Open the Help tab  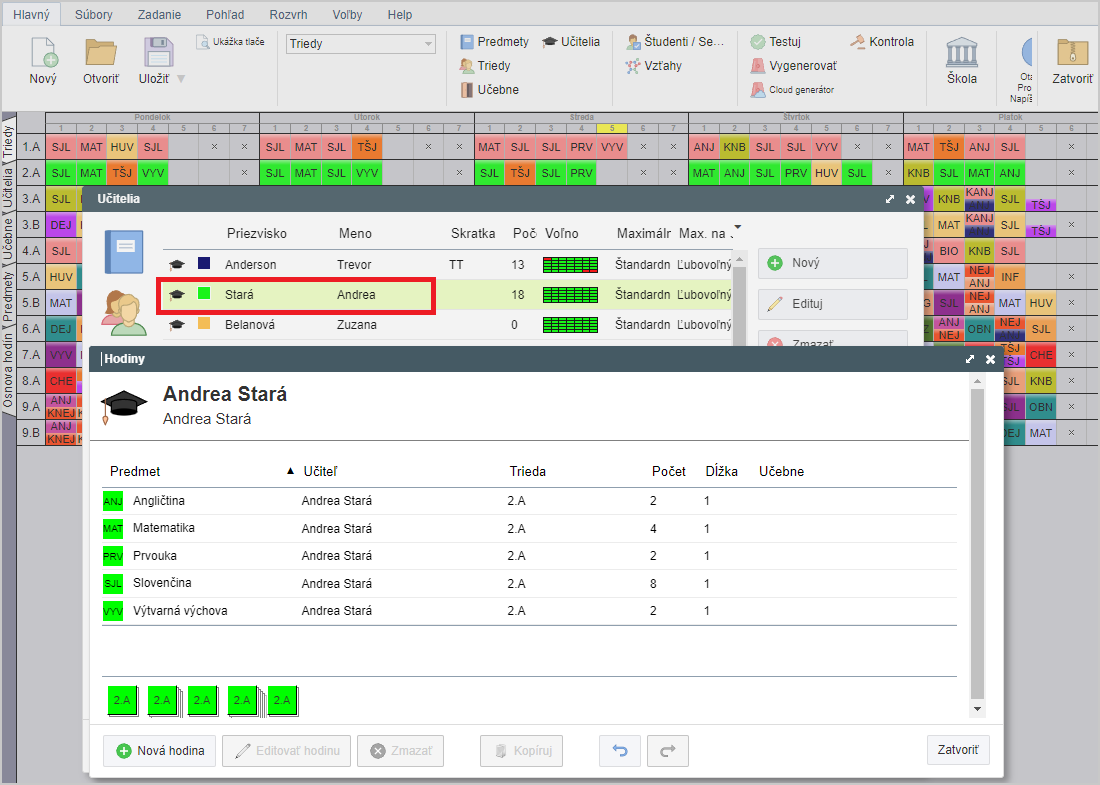pyautogui.click(x=400, y=14)
